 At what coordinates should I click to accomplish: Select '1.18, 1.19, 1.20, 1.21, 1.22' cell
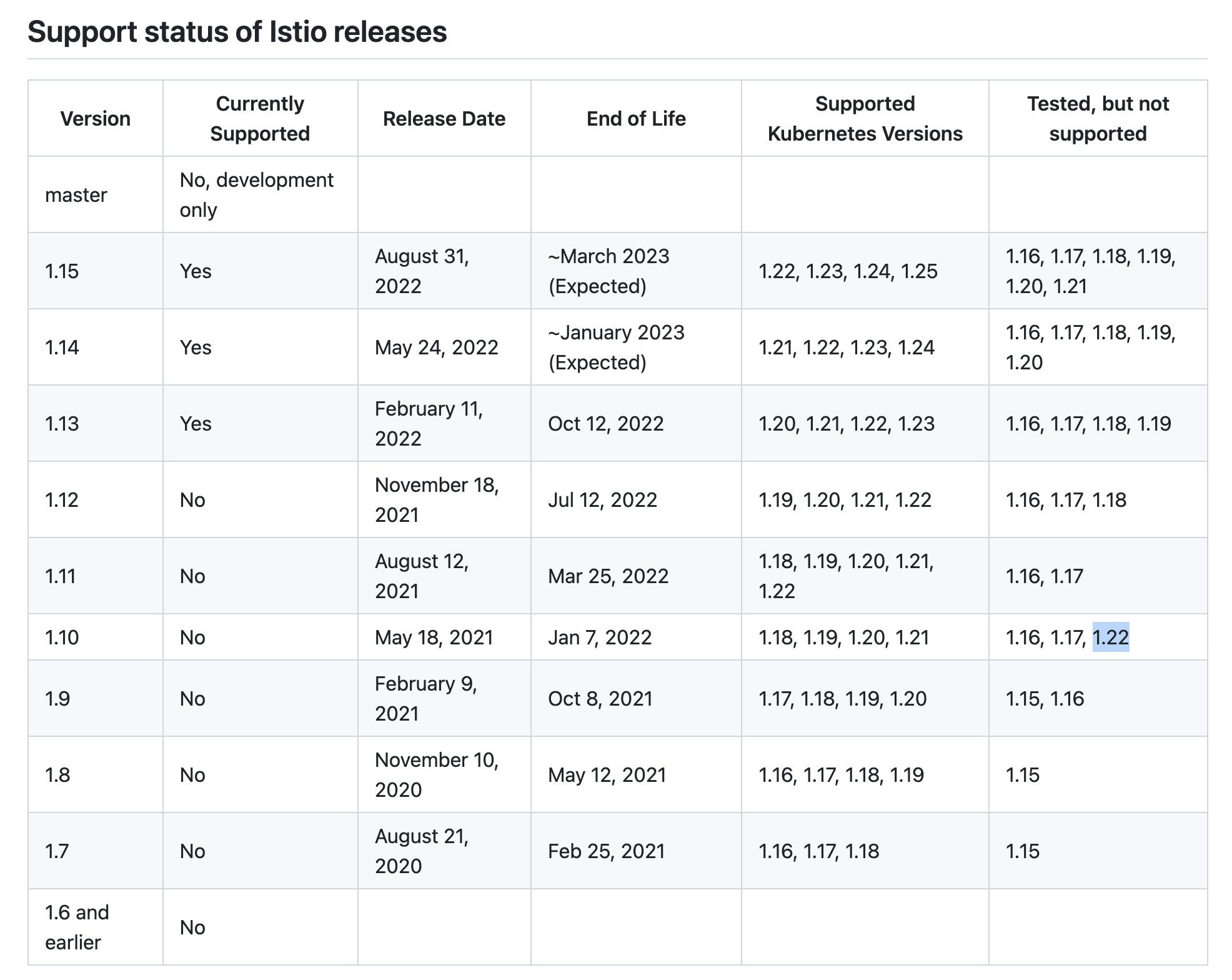point(865,576)
